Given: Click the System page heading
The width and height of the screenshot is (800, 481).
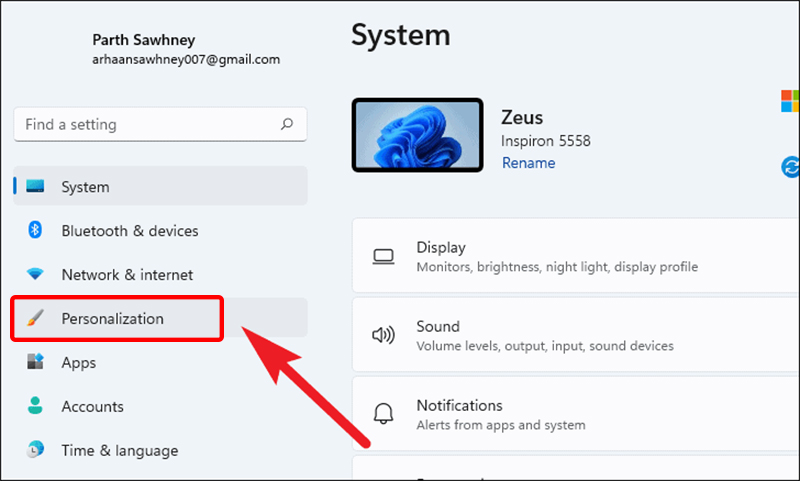Looking at the screenshot, I should [401, 36].
